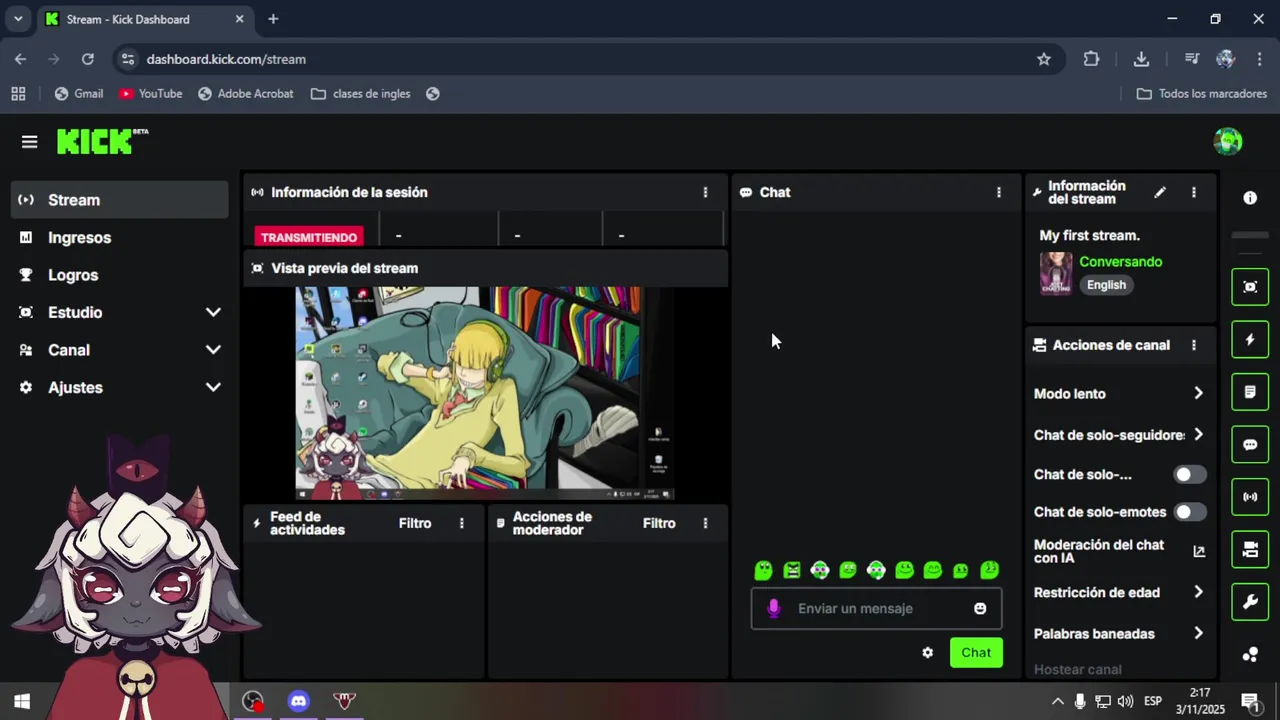Reload the Kick dashboard page
1280x720 pixels.
pos(88,59)
